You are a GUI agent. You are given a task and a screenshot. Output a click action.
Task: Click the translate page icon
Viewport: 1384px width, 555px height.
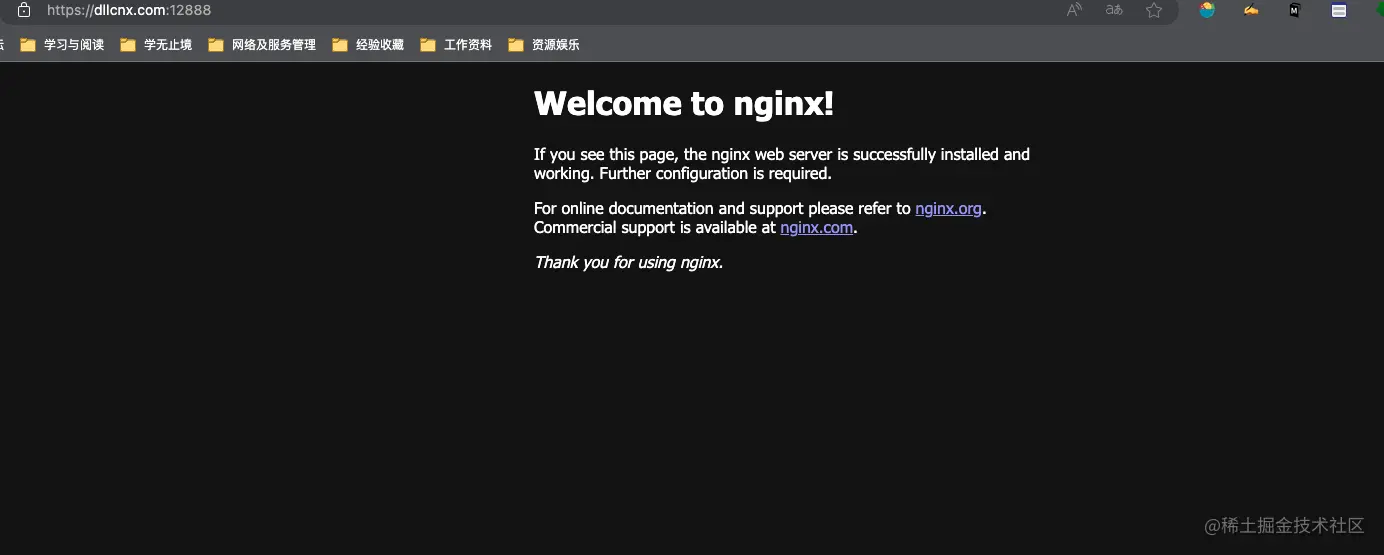click(x=1114, y=10)
